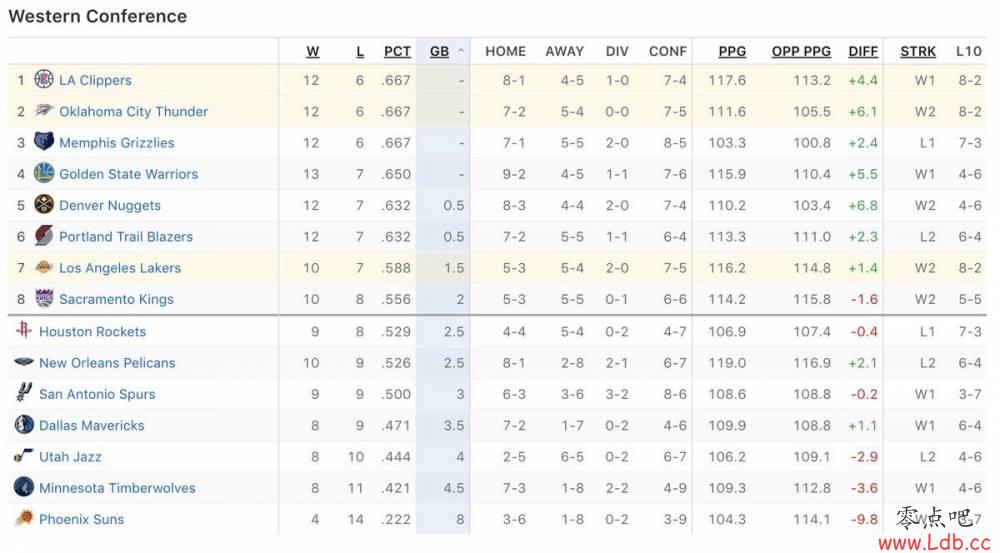
Task: Click the LA Clippers team logo
Action: (x=43, y=79)
